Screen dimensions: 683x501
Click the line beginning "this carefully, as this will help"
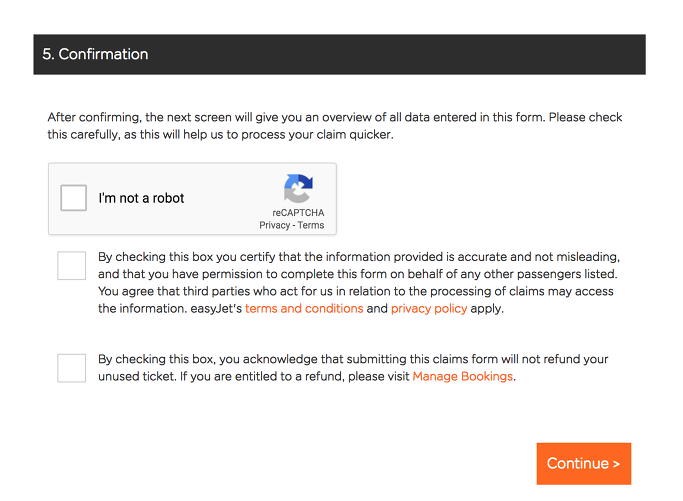[220, 135]
